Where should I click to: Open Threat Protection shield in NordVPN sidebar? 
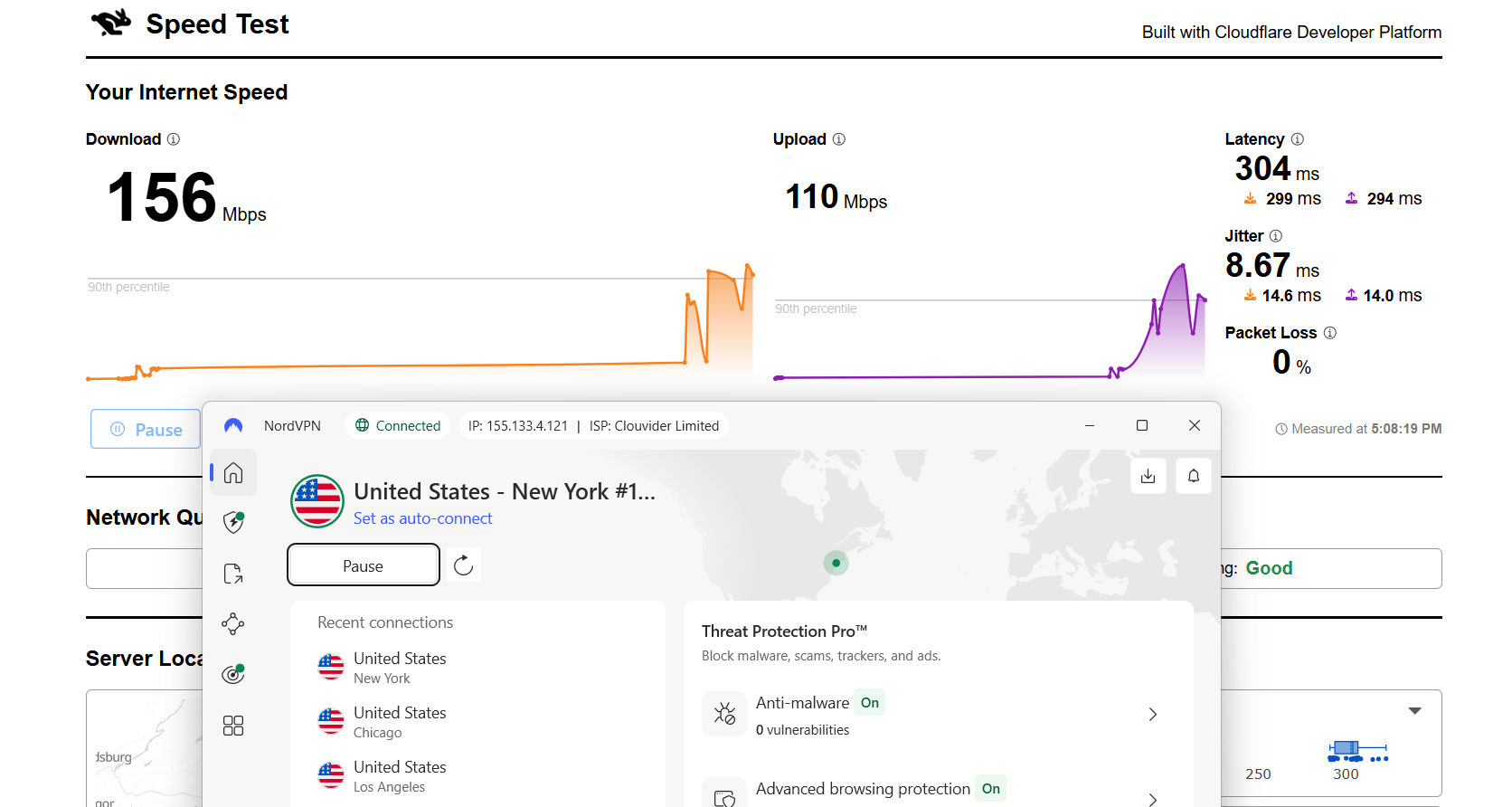tap(233, 522)
